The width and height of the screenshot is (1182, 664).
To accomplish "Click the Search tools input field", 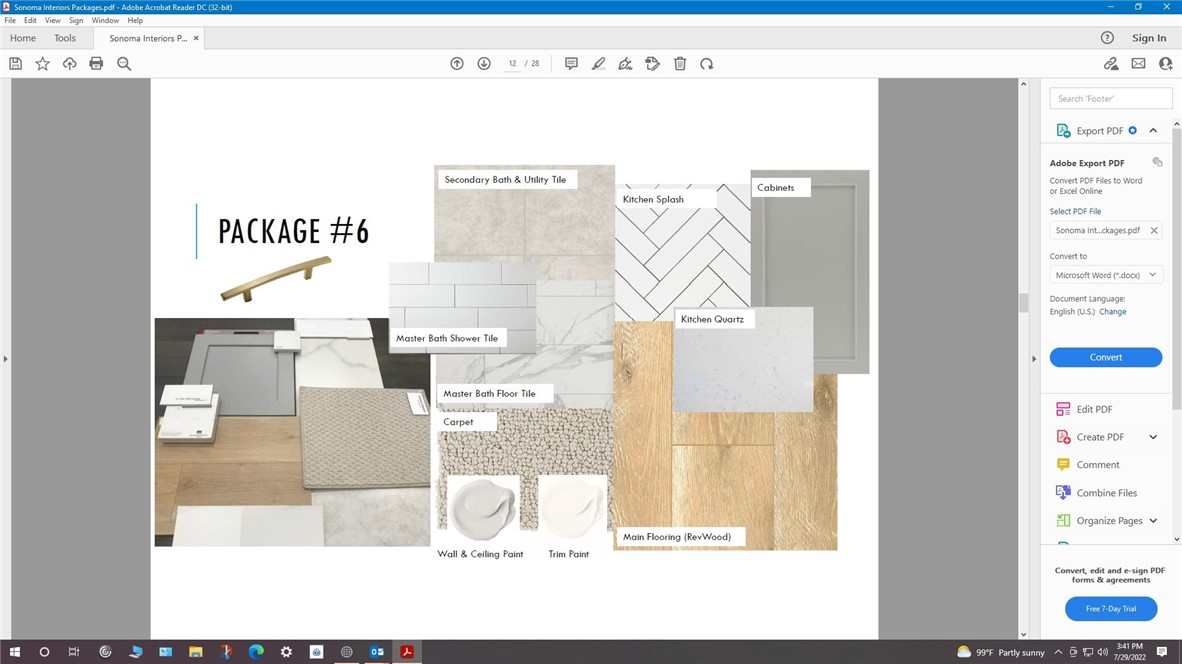I will pyautogui.click(x=1110, y=99).
